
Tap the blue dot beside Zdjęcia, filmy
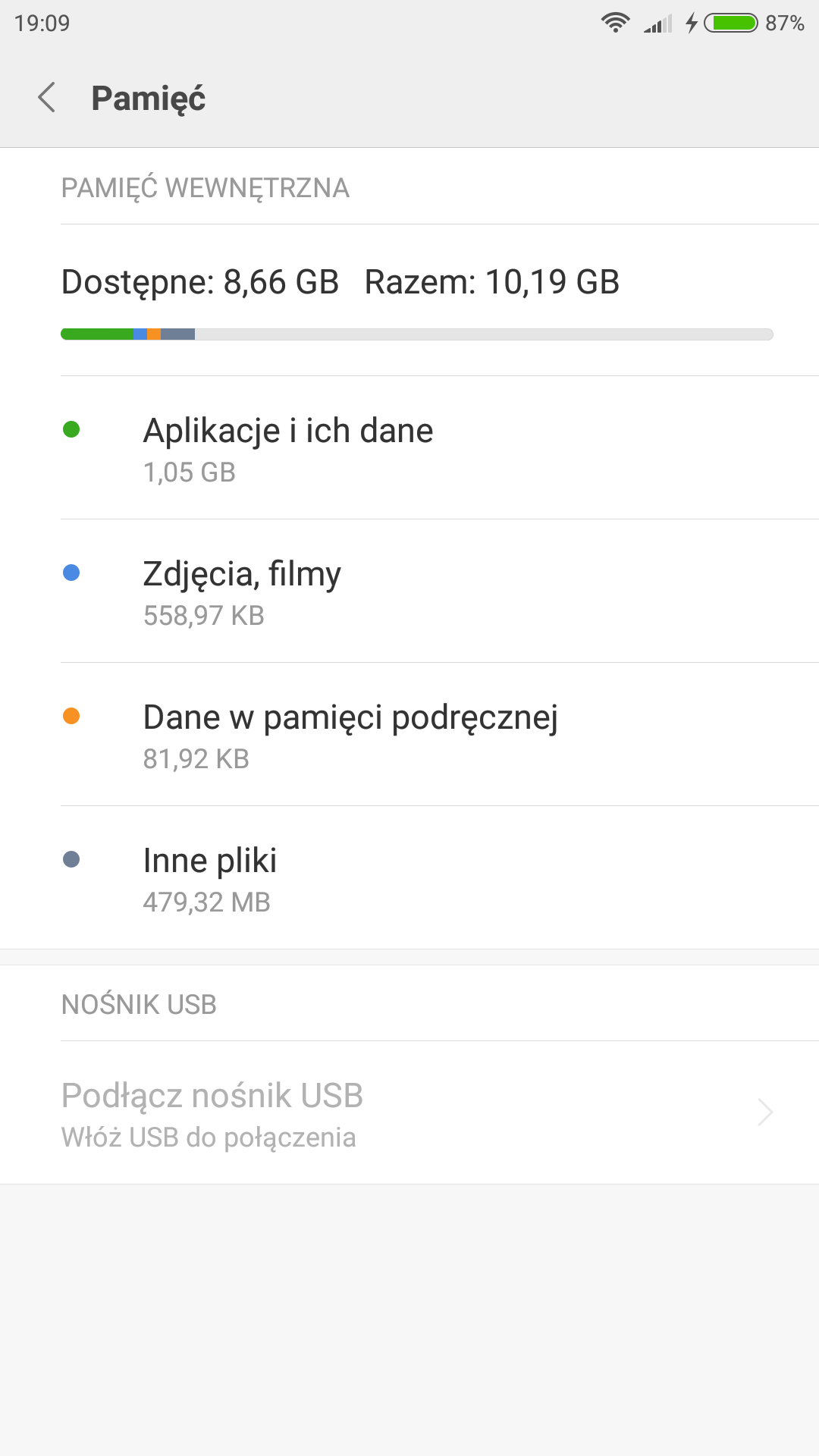71,573
